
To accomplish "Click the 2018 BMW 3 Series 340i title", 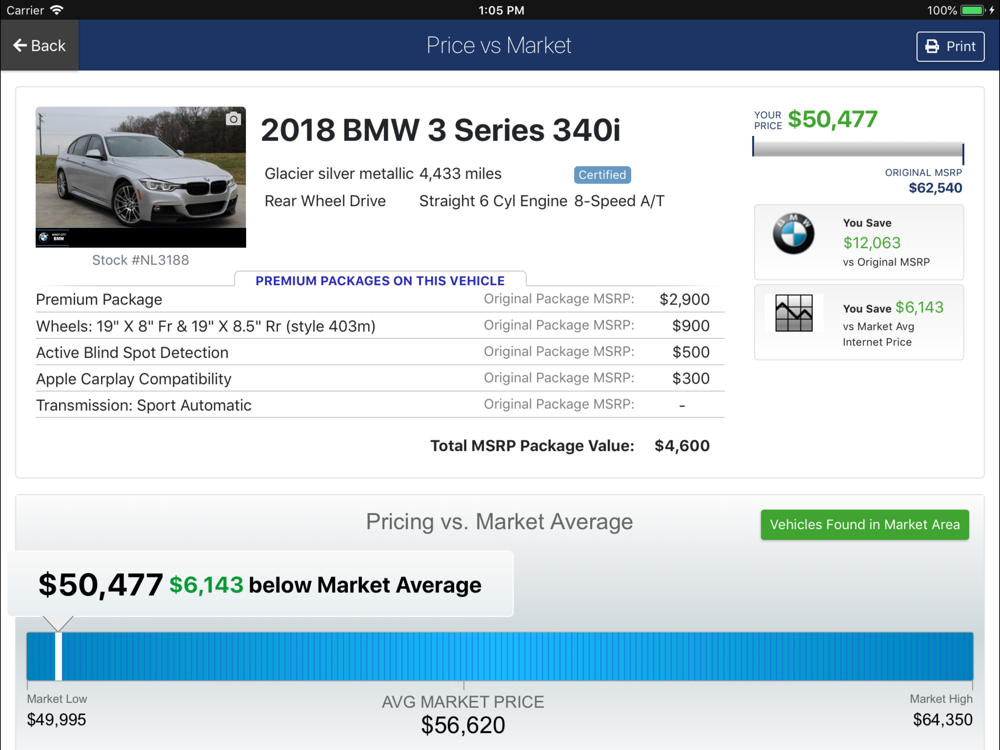I will 440,130.
